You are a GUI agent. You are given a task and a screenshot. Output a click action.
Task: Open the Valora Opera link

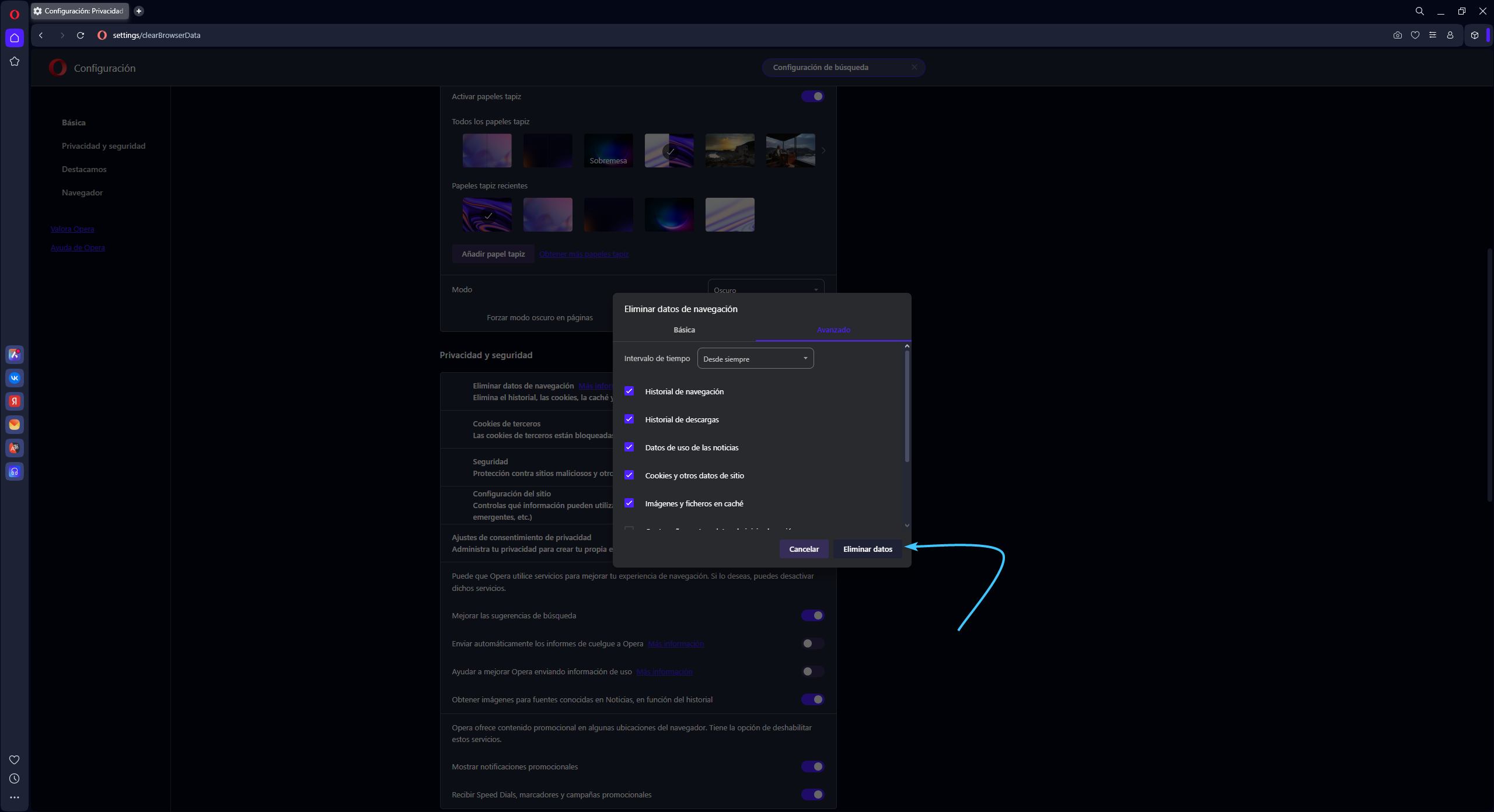pos(72,229)
